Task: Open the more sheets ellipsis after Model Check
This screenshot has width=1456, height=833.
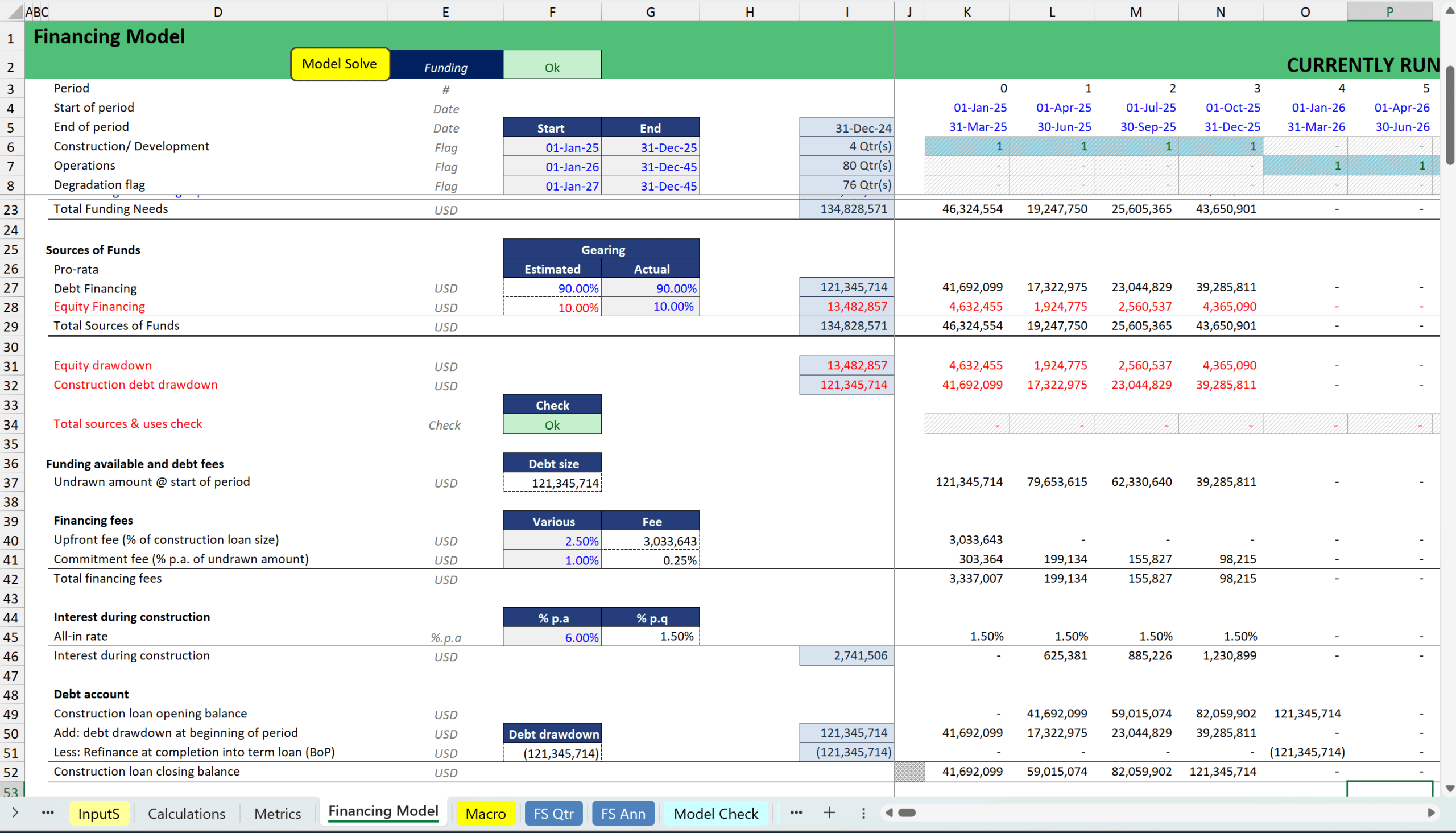Action: [796, 813]
